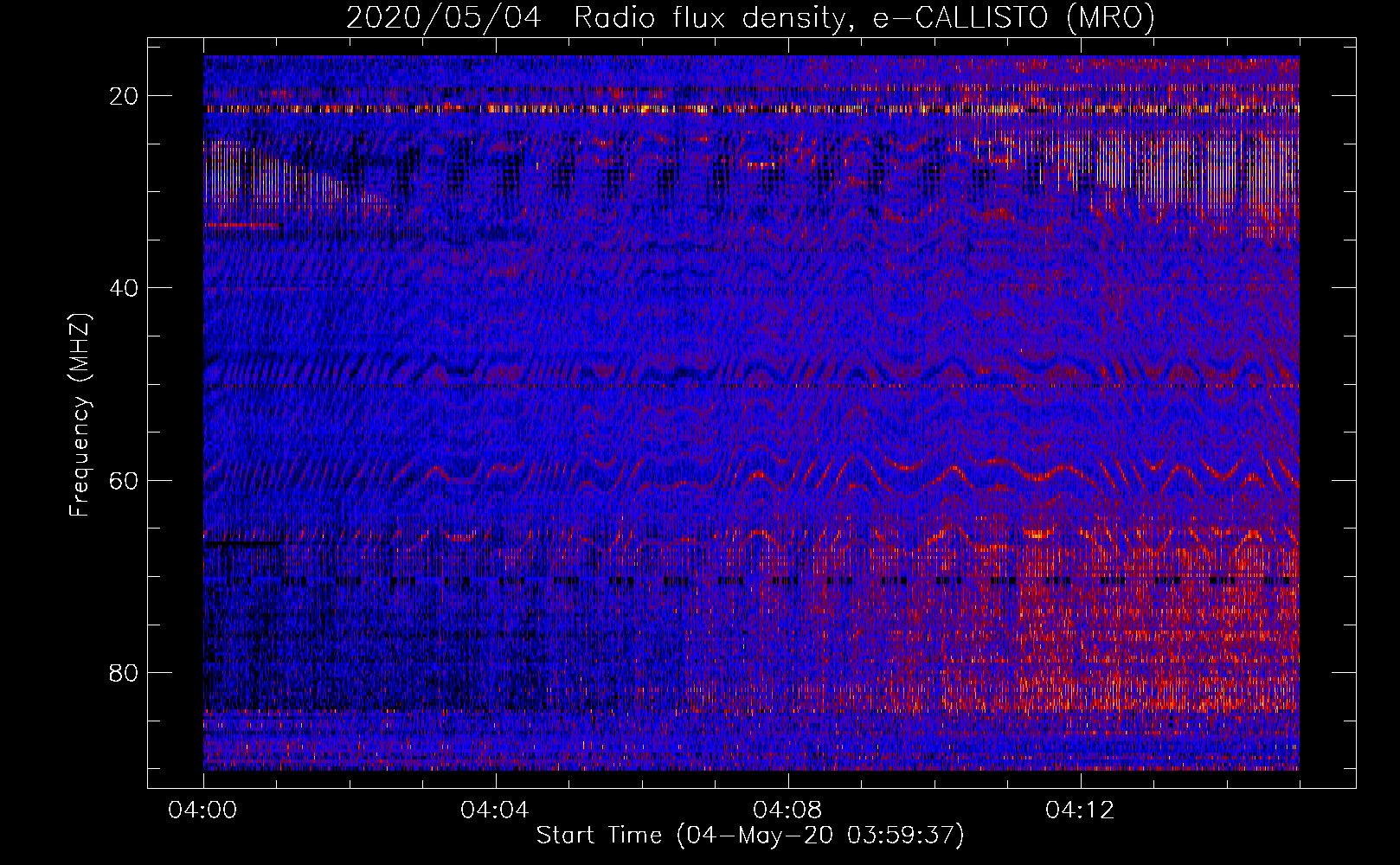1400x865 pixels.
Task: Click the 04:00 time tick label
Action: click(203, 811)
